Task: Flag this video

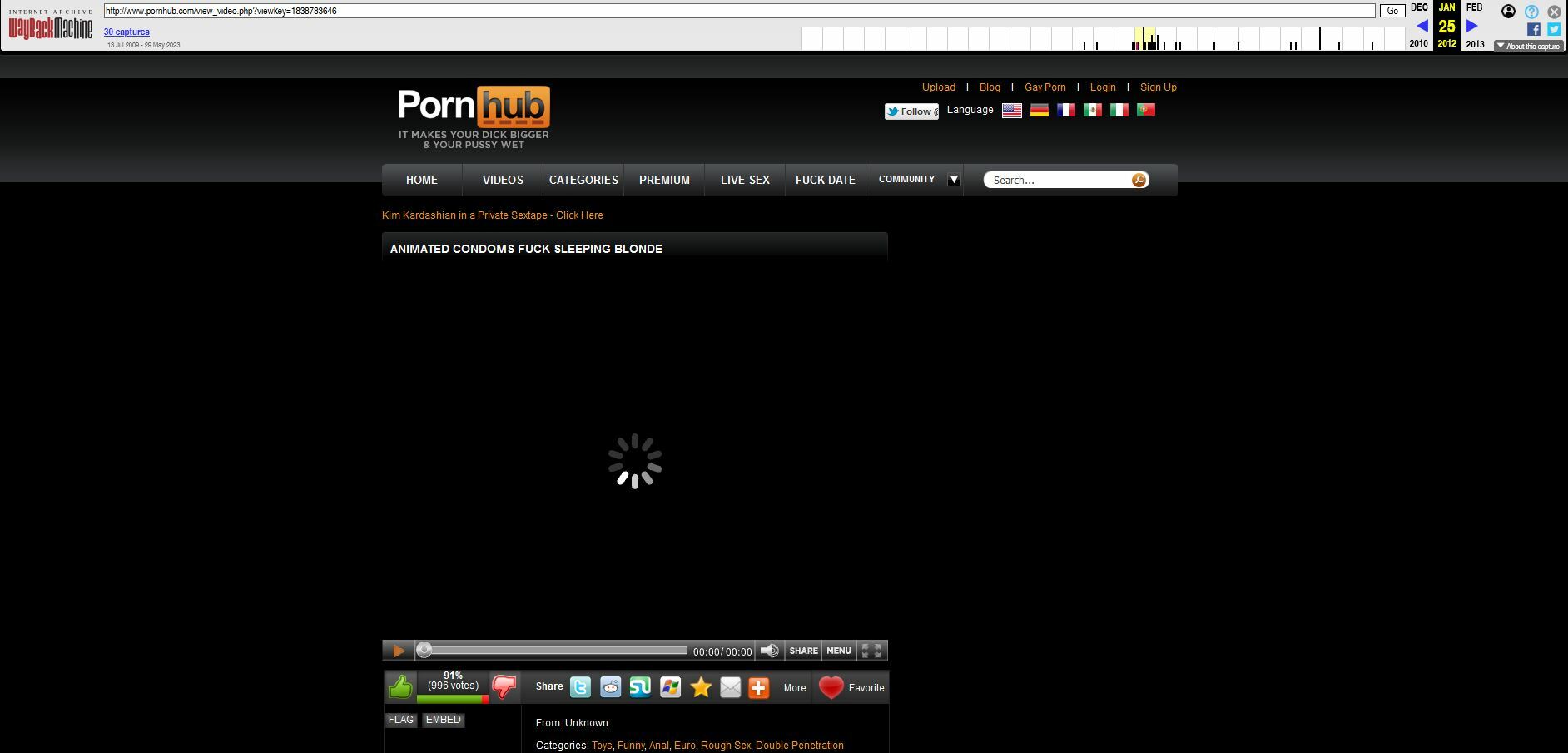Action: (x=400, y=720)
